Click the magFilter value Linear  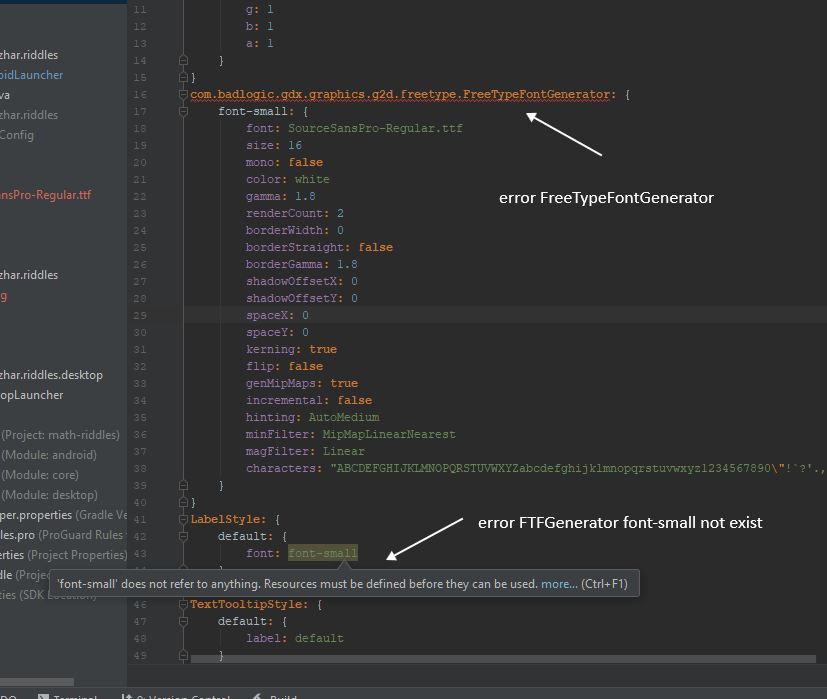(343, 451)
